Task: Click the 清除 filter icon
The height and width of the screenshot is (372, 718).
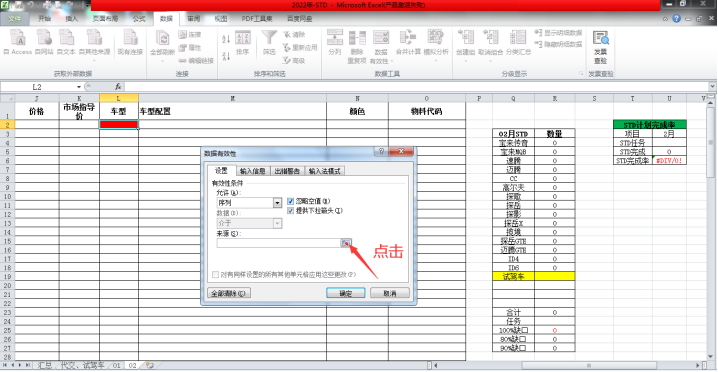Action: 287,34
